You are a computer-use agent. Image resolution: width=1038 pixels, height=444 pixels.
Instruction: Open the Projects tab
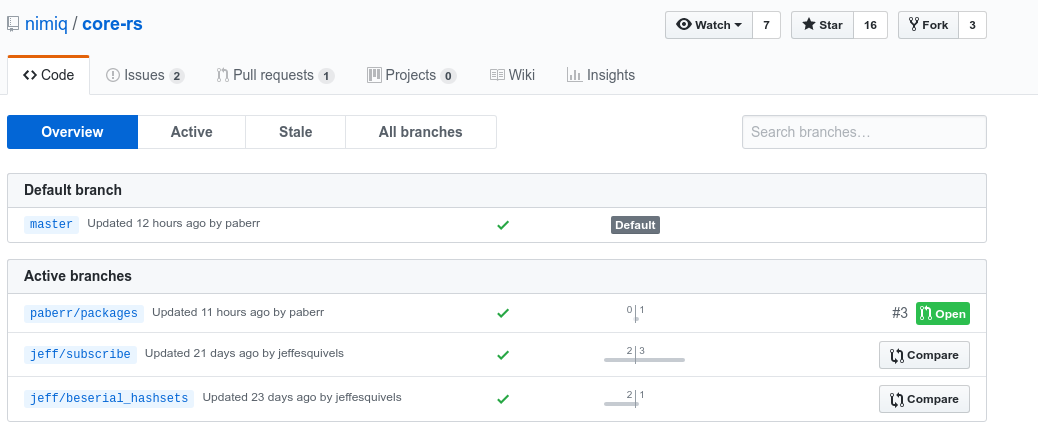coord(412,75)
